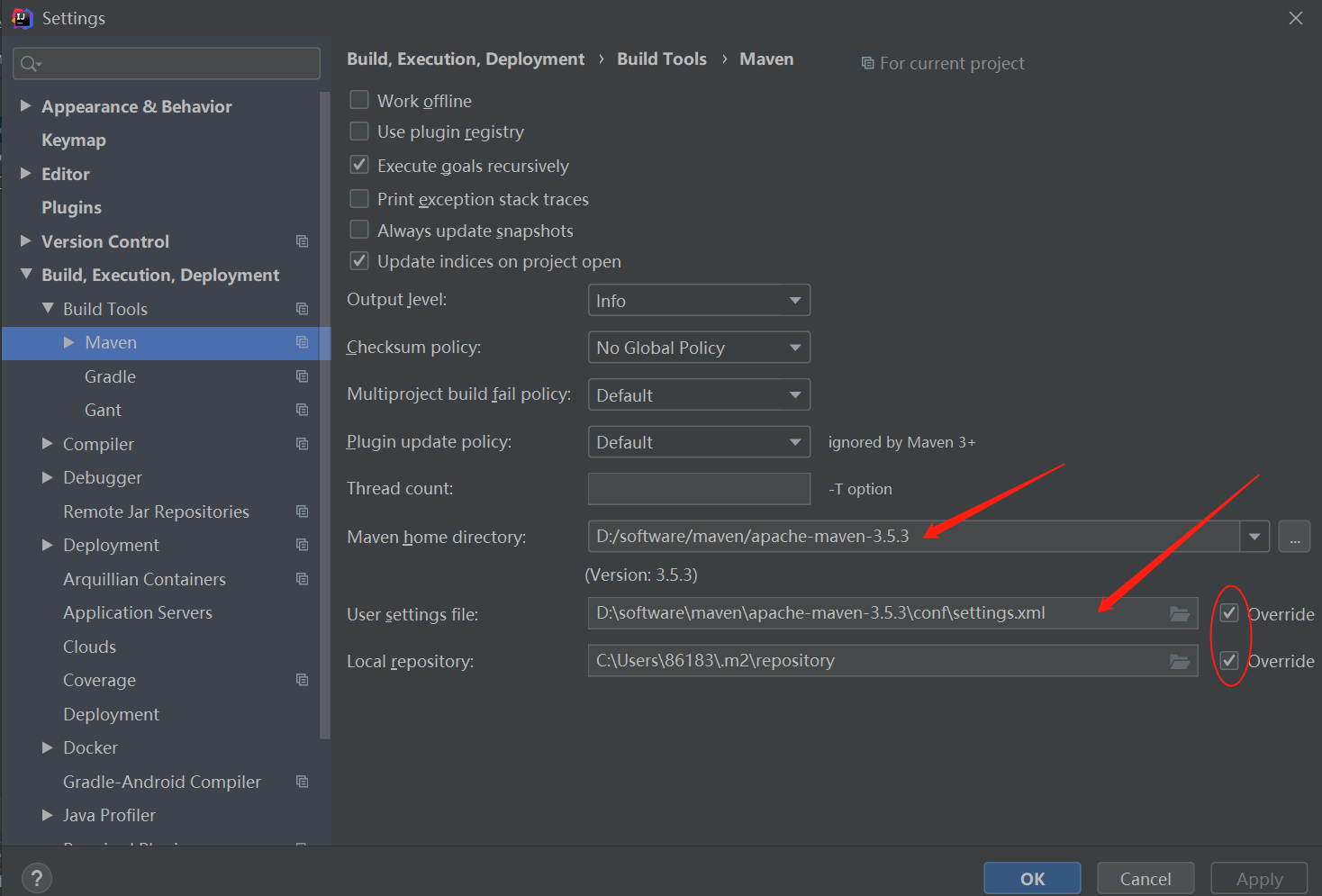
Task: Expand the Appearance & Behavior tree node
Action: point(25,106)
